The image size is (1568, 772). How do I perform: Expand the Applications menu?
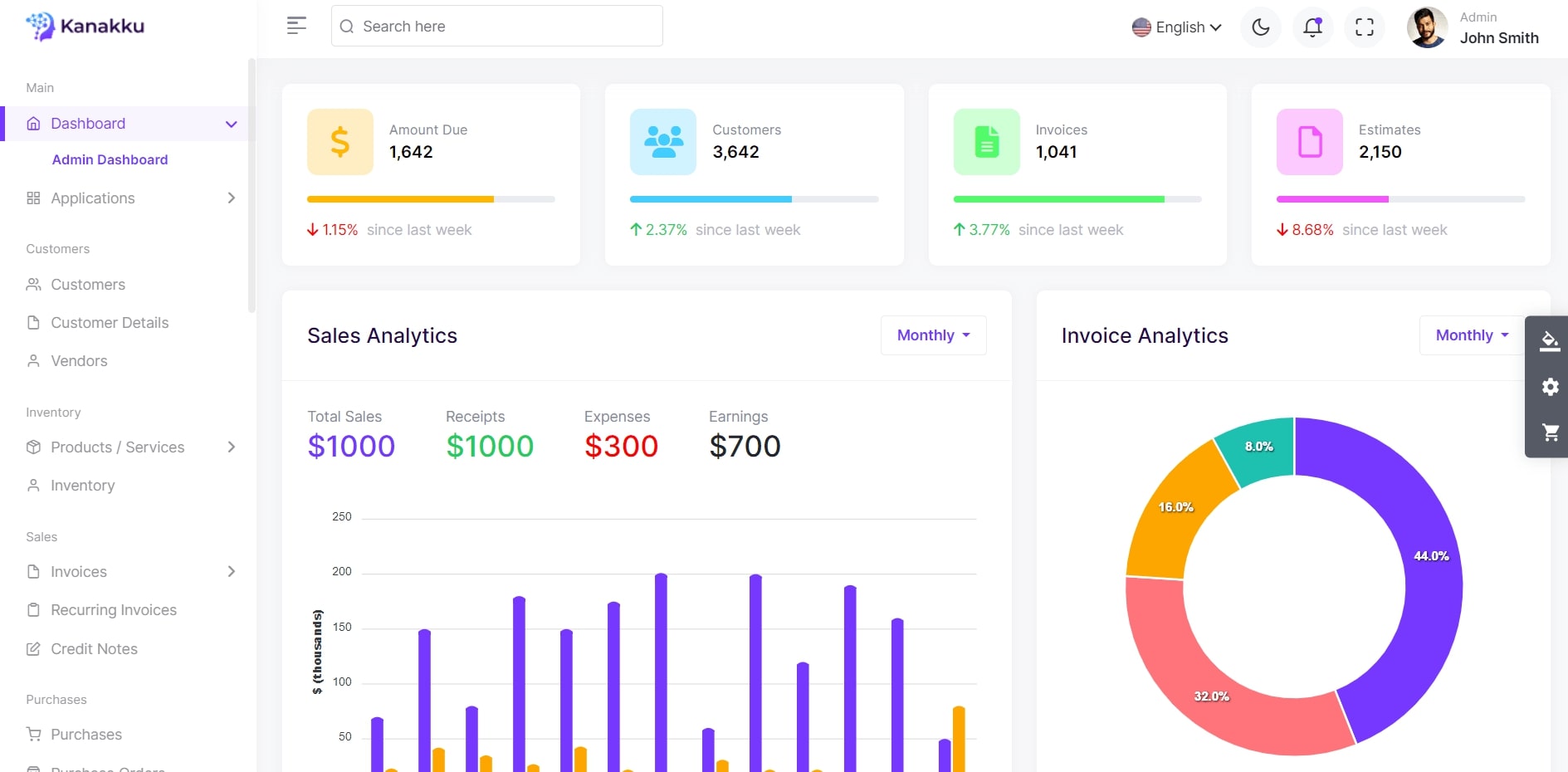coord(92,198)
